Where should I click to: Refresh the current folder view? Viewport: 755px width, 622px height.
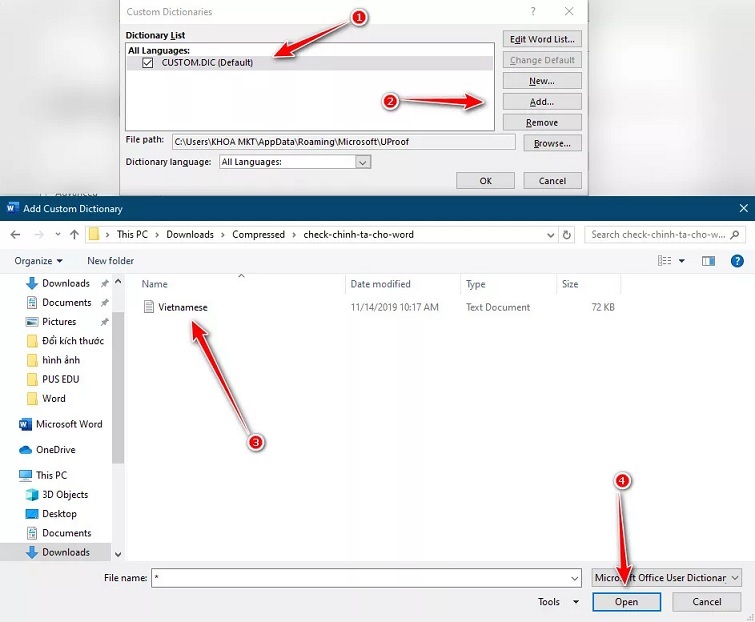tap(568, 235)
